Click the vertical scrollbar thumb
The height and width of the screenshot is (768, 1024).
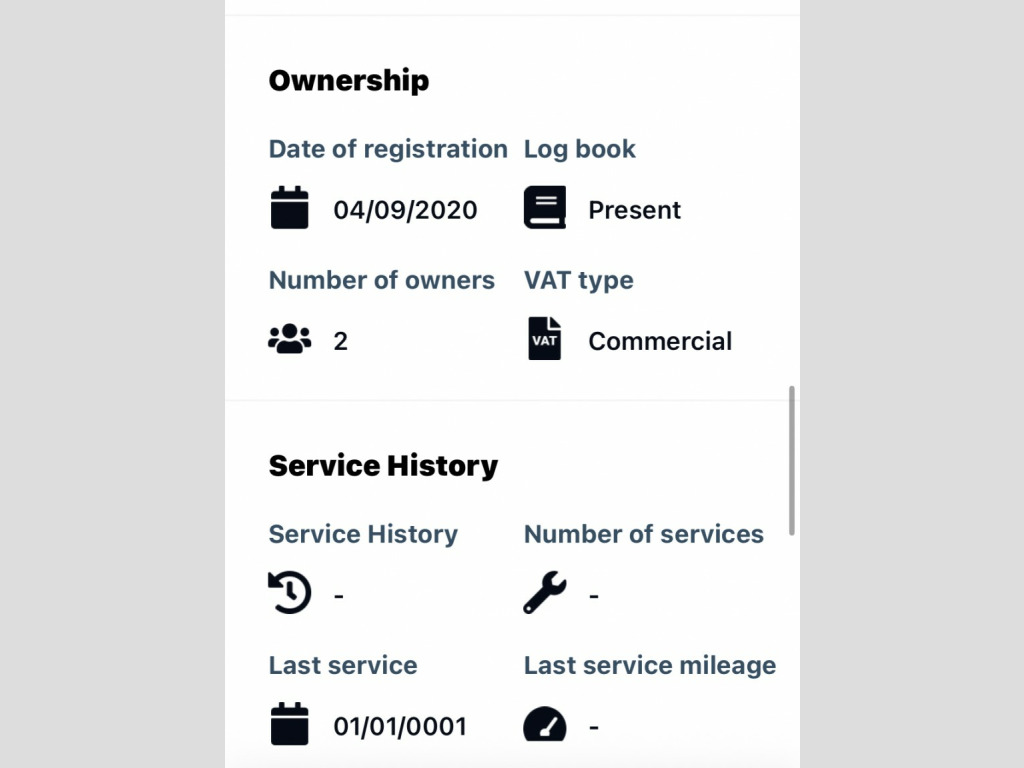coord(792,460)
